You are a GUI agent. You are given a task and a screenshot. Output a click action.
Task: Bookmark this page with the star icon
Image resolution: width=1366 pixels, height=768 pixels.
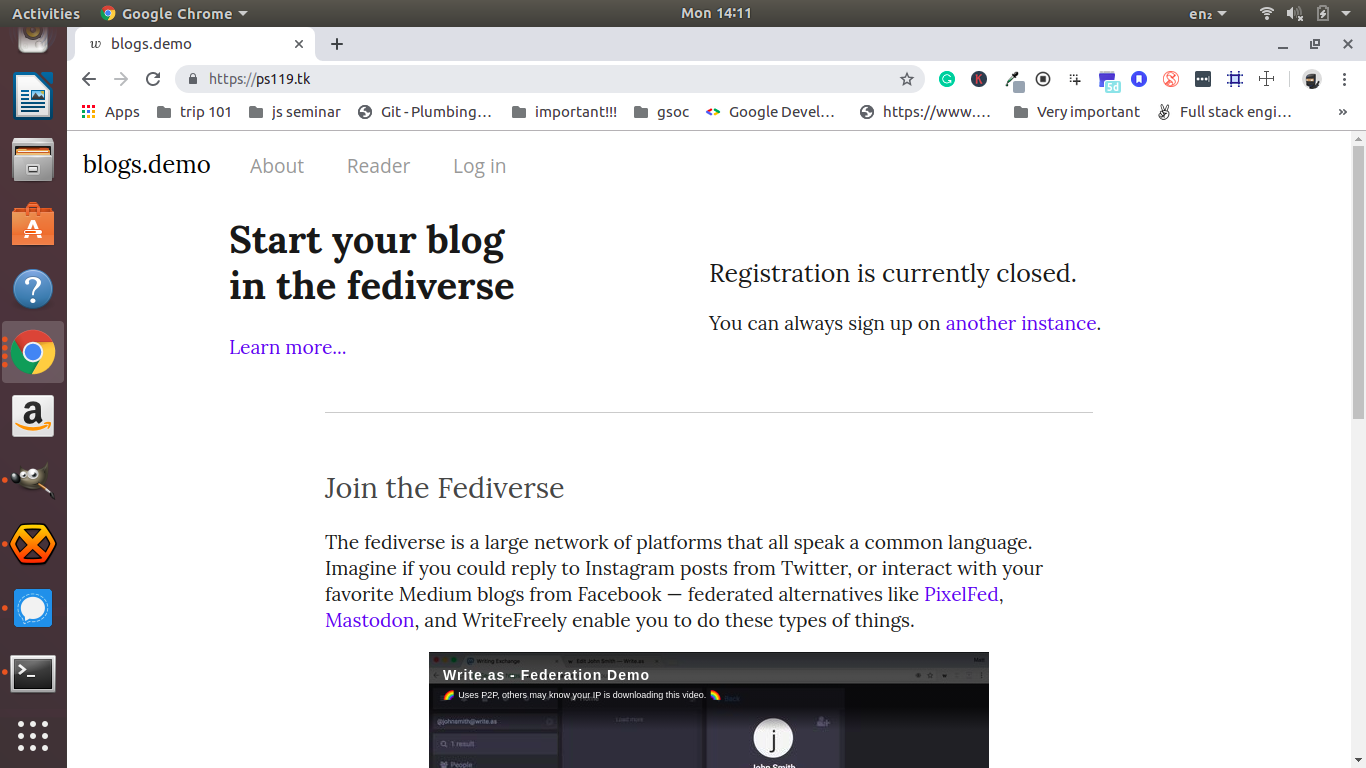pos(907,79)
